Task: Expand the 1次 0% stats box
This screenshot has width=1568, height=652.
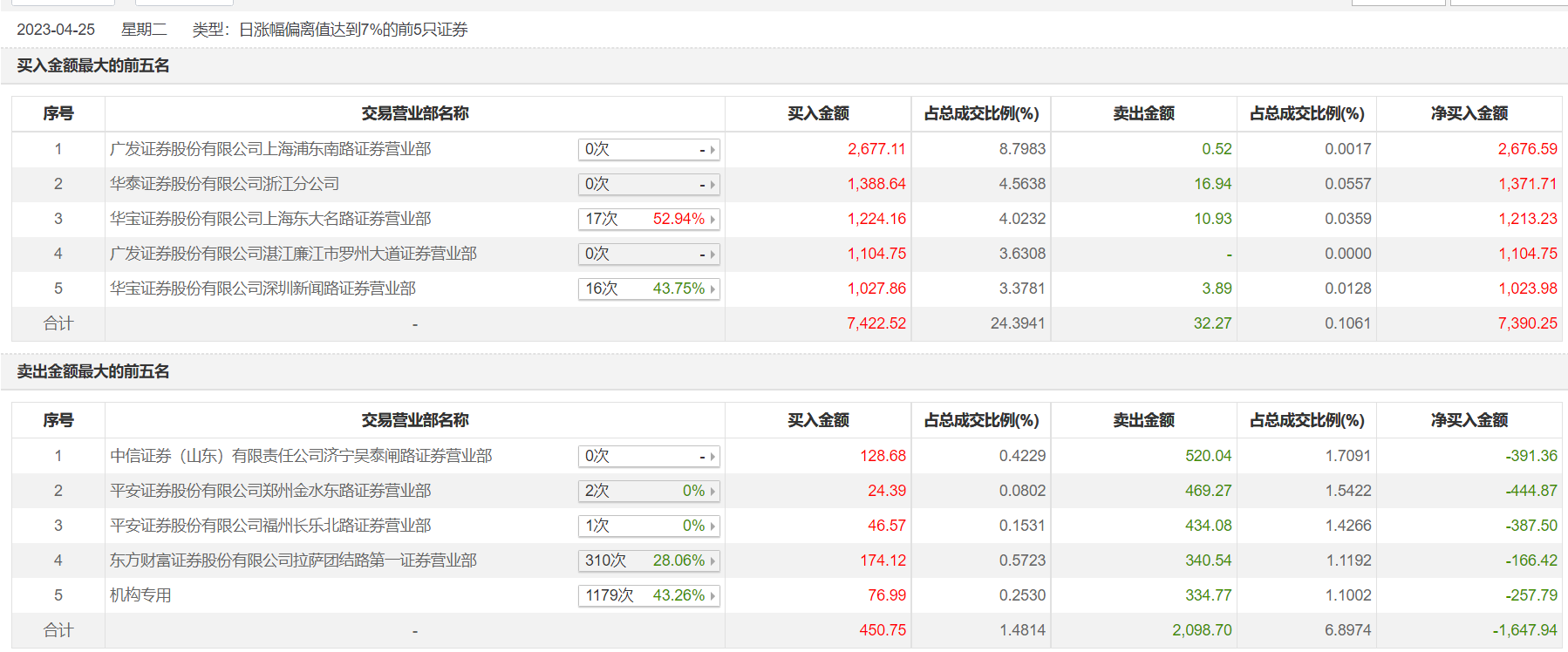Action: point(649,526)
